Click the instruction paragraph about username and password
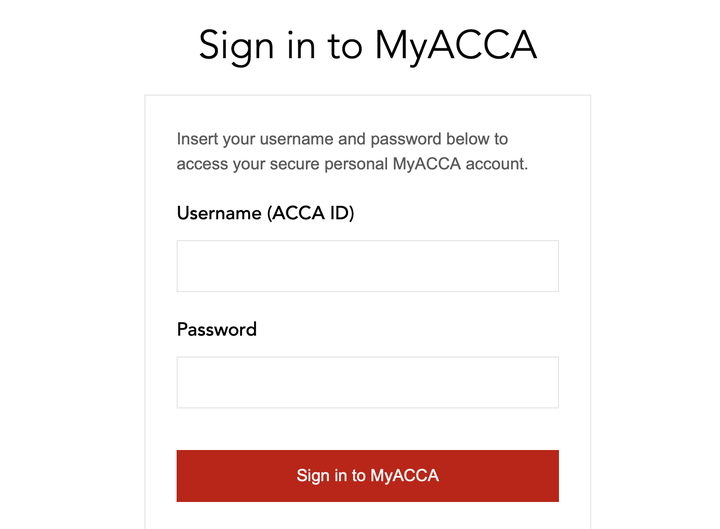Screen dimensions: 720x529 coord(352,151)
